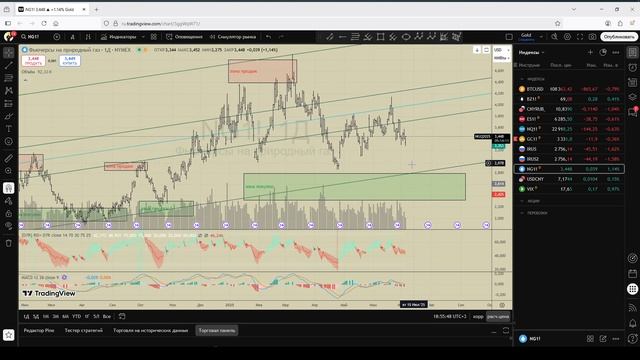The image size is (640, 360).
Task: Open the Индикаторы indicators dialog
Action: [x=118, y=37]
